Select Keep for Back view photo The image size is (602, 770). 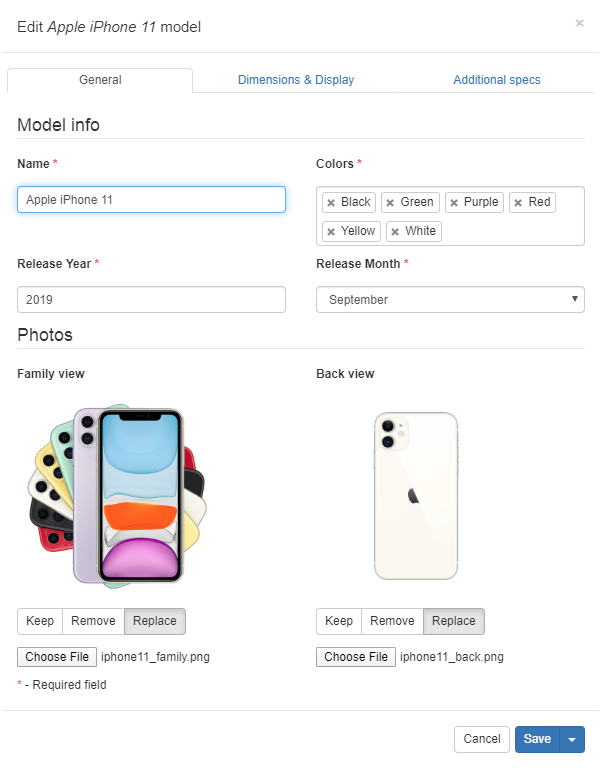point(339,621)
